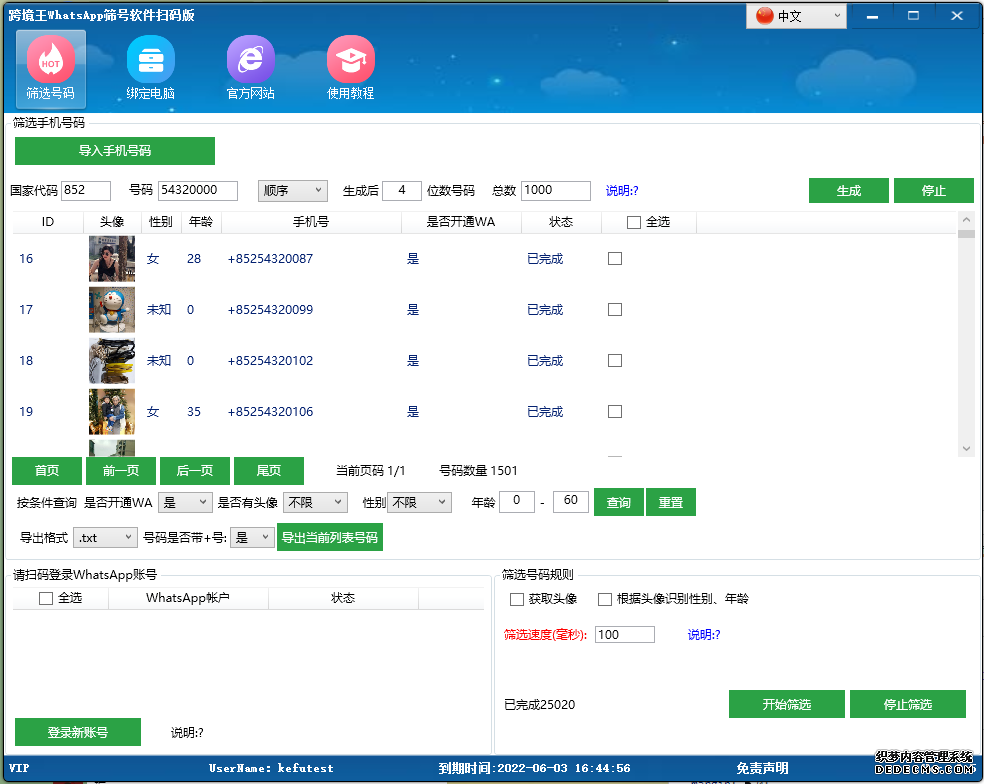Maximize the application window

pos(913,16)
